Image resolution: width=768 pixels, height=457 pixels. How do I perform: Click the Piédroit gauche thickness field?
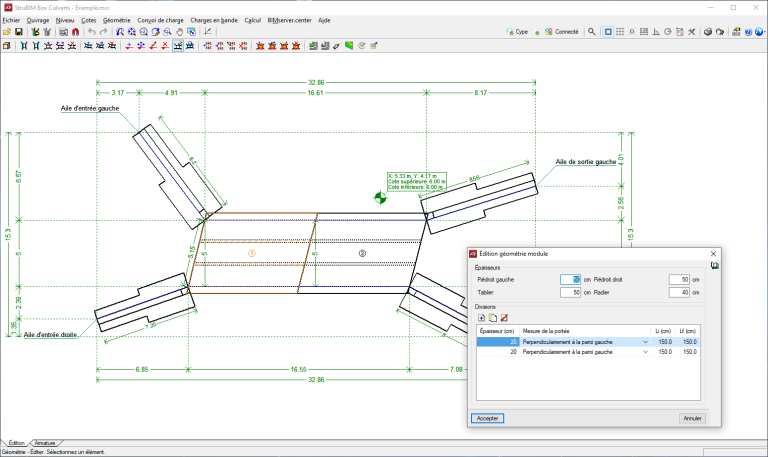tap(571, 279)
